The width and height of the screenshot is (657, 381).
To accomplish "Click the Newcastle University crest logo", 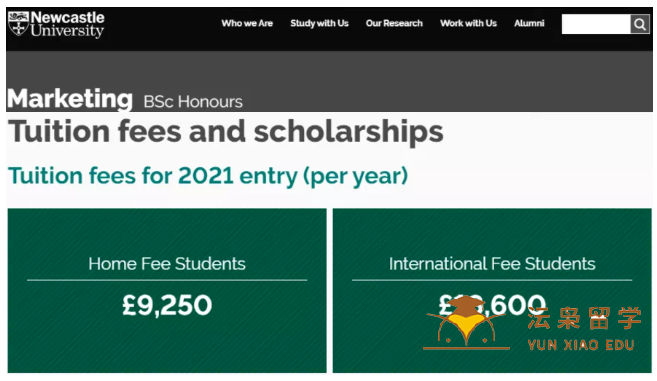I will 18,23.
